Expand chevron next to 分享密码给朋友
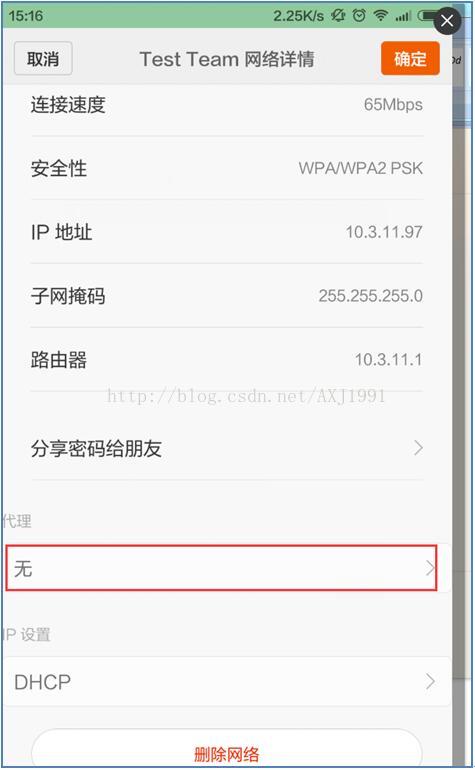This screenshot has width=475, height=770. coord(418,448)
